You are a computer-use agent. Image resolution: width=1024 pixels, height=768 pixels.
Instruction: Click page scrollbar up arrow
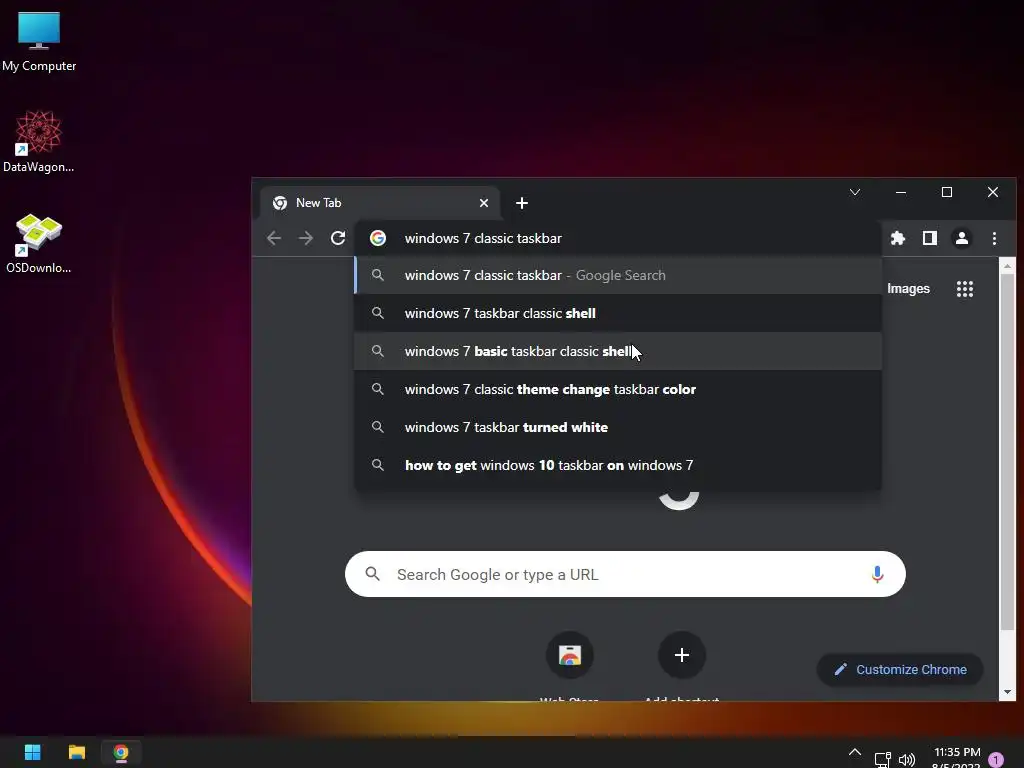click(1007, 266)
